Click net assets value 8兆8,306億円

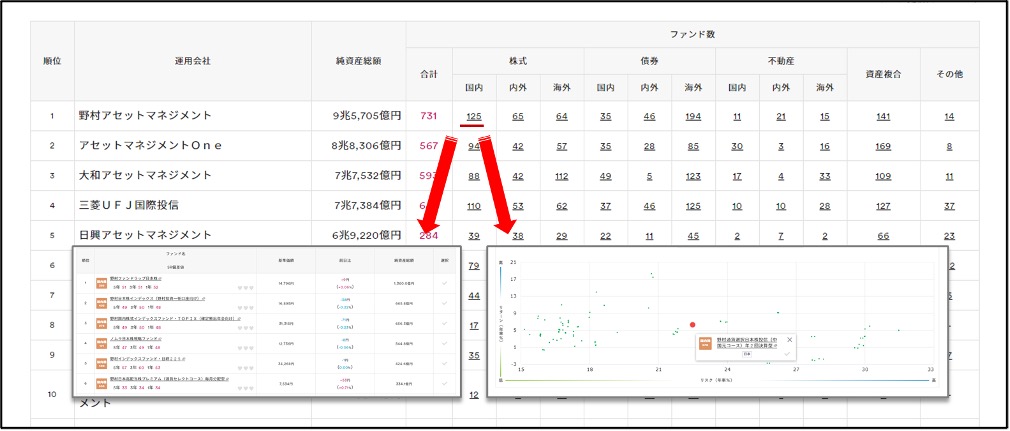pyautogui.click(x=367, y=146)
